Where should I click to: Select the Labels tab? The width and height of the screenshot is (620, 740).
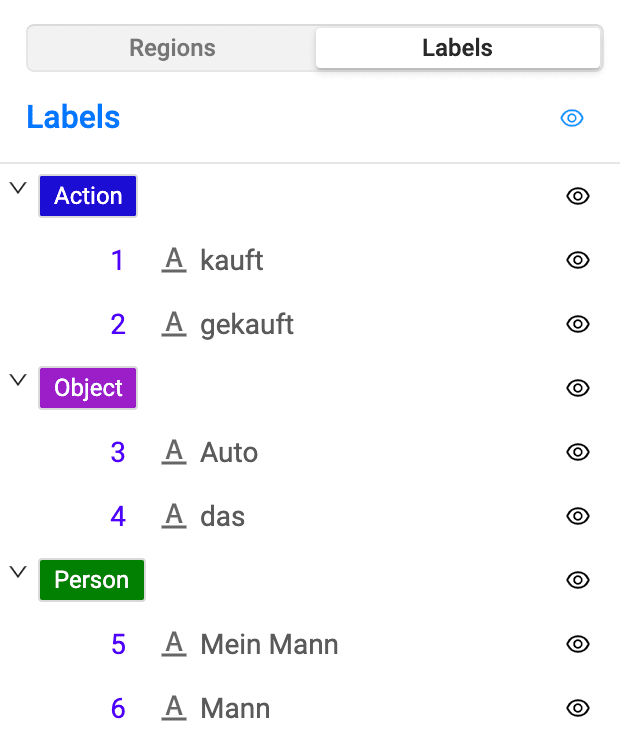(458, 48)
